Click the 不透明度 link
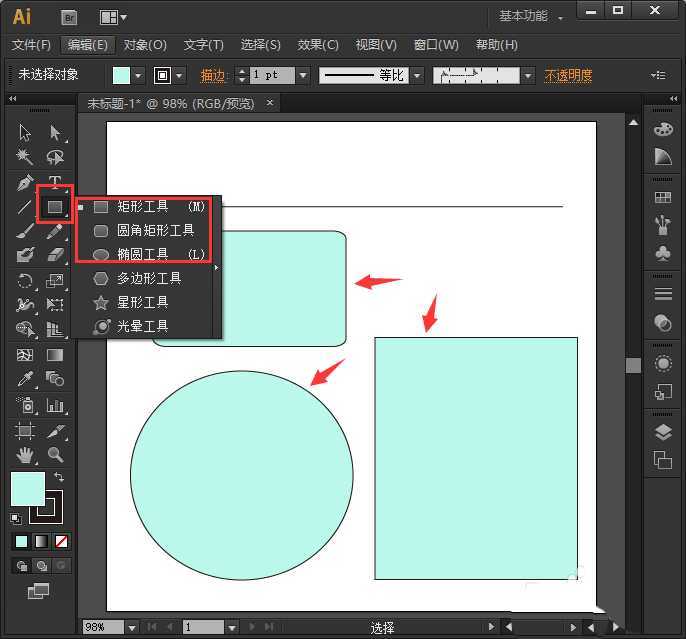The height and width of the screenshot is (639, 686). (568, 75)
